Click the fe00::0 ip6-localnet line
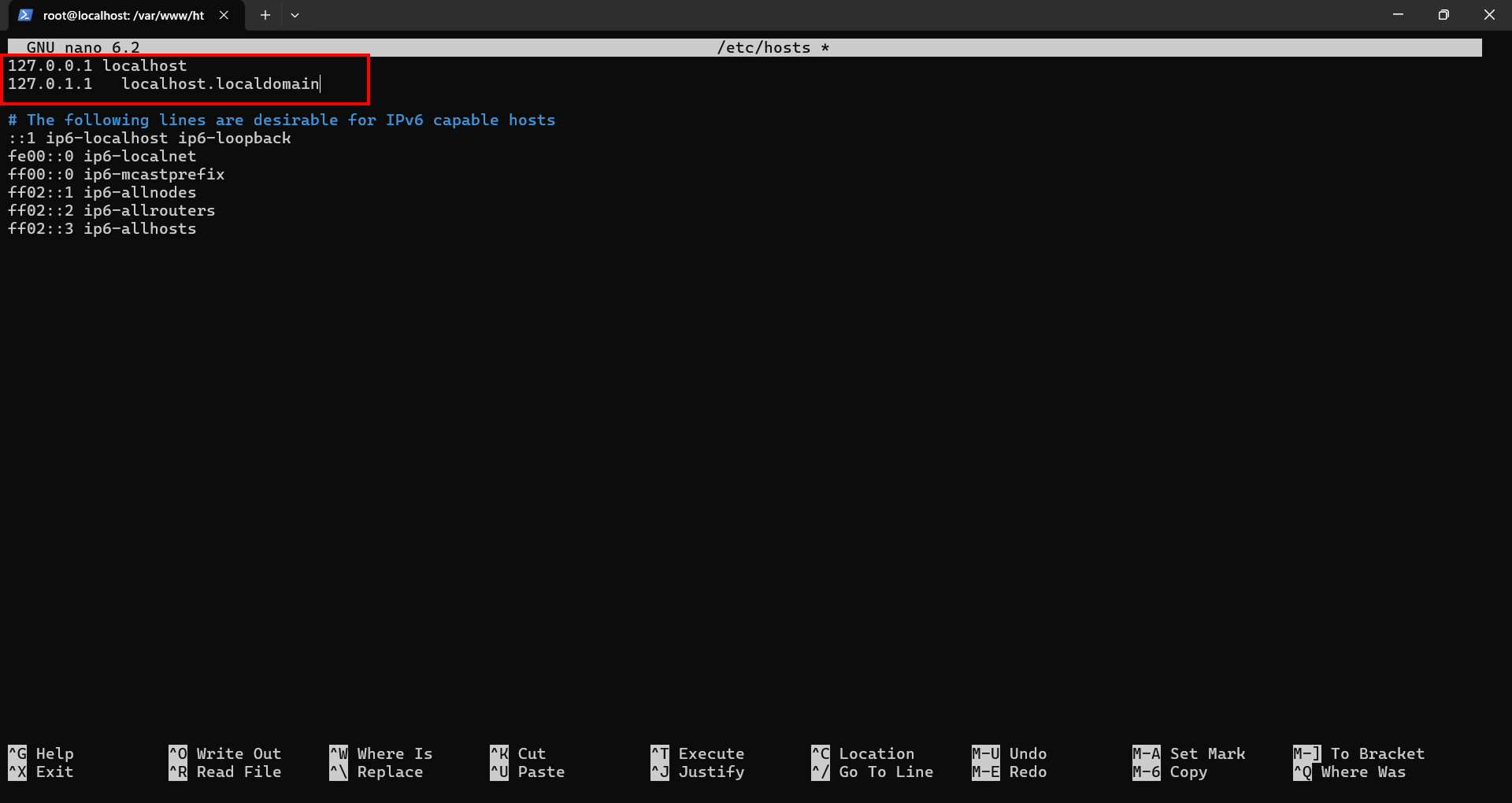The width and height of the screenshot is (1512, 803). coord(102,156)
